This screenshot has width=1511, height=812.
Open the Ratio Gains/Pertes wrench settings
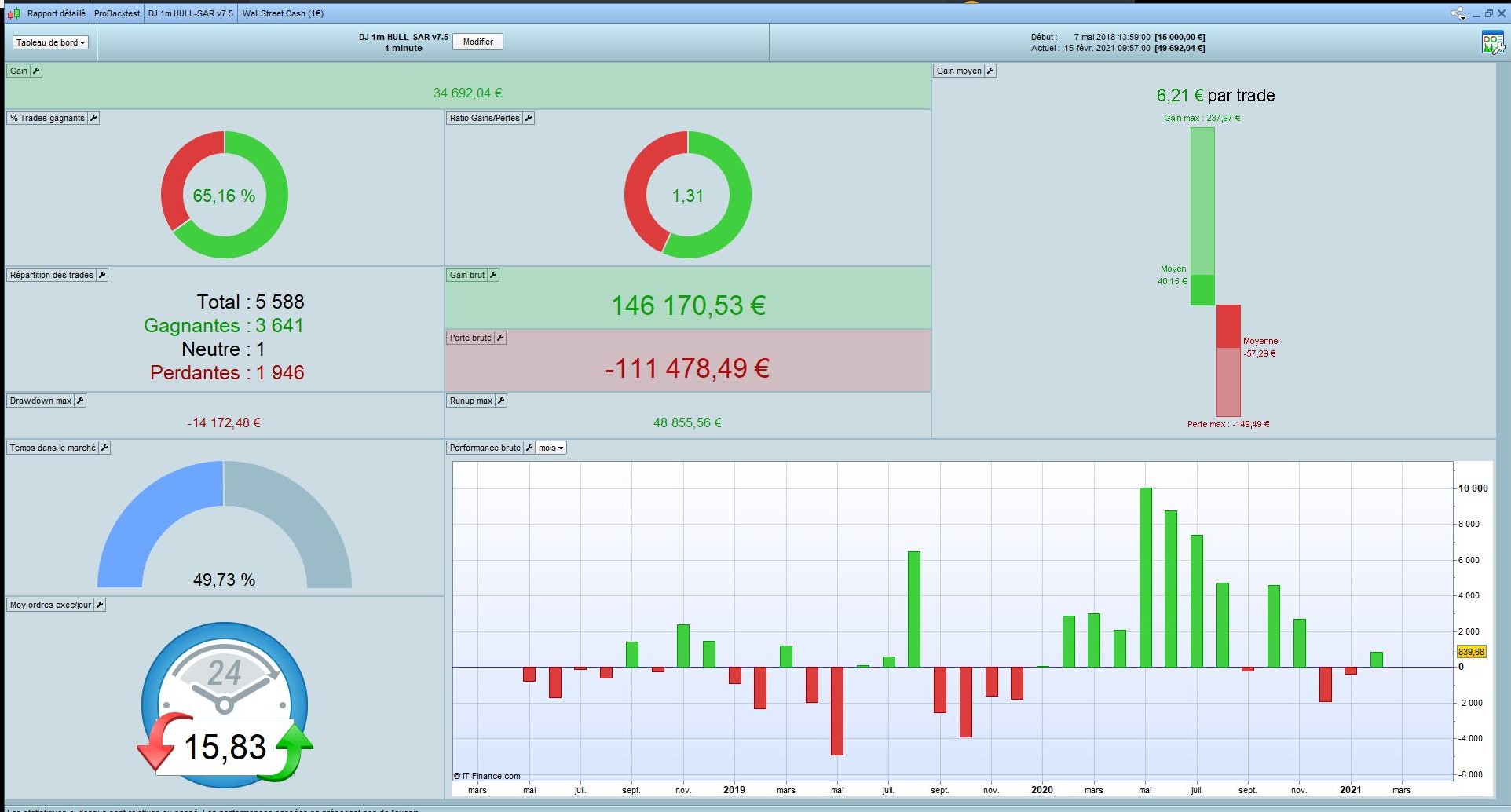529,118
